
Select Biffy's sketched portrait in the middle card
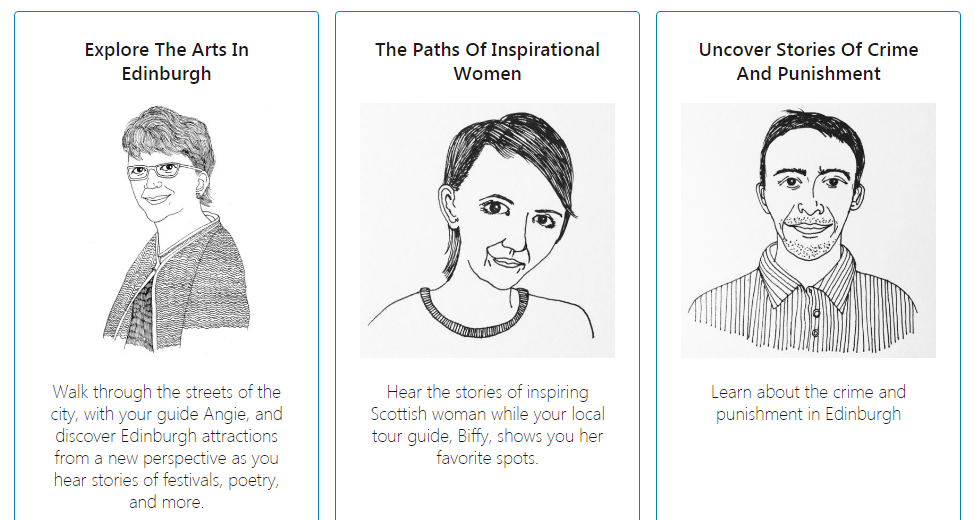488,230
